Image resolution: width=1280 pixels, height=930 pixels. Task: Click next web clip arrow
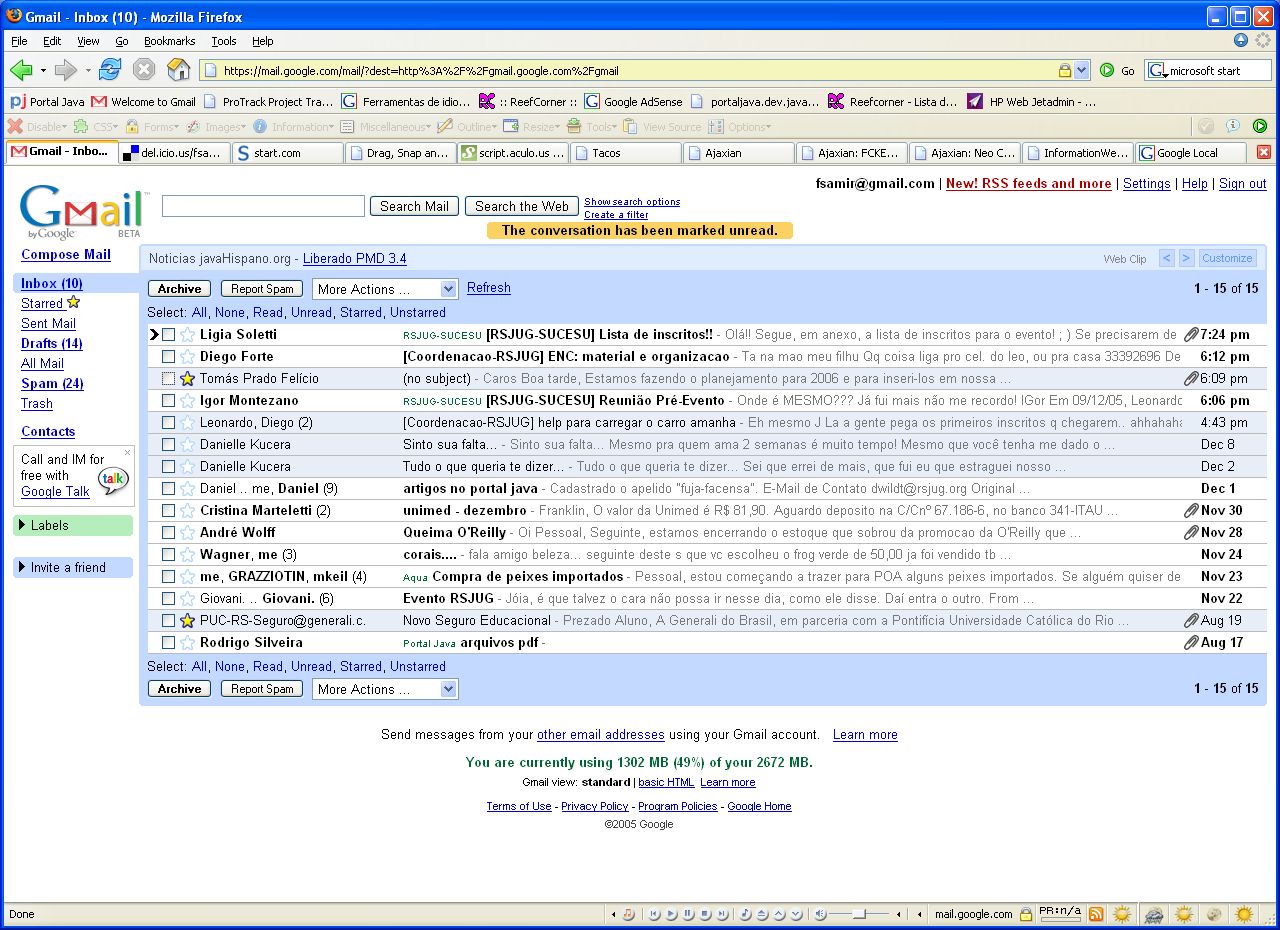click(1186, 258)
